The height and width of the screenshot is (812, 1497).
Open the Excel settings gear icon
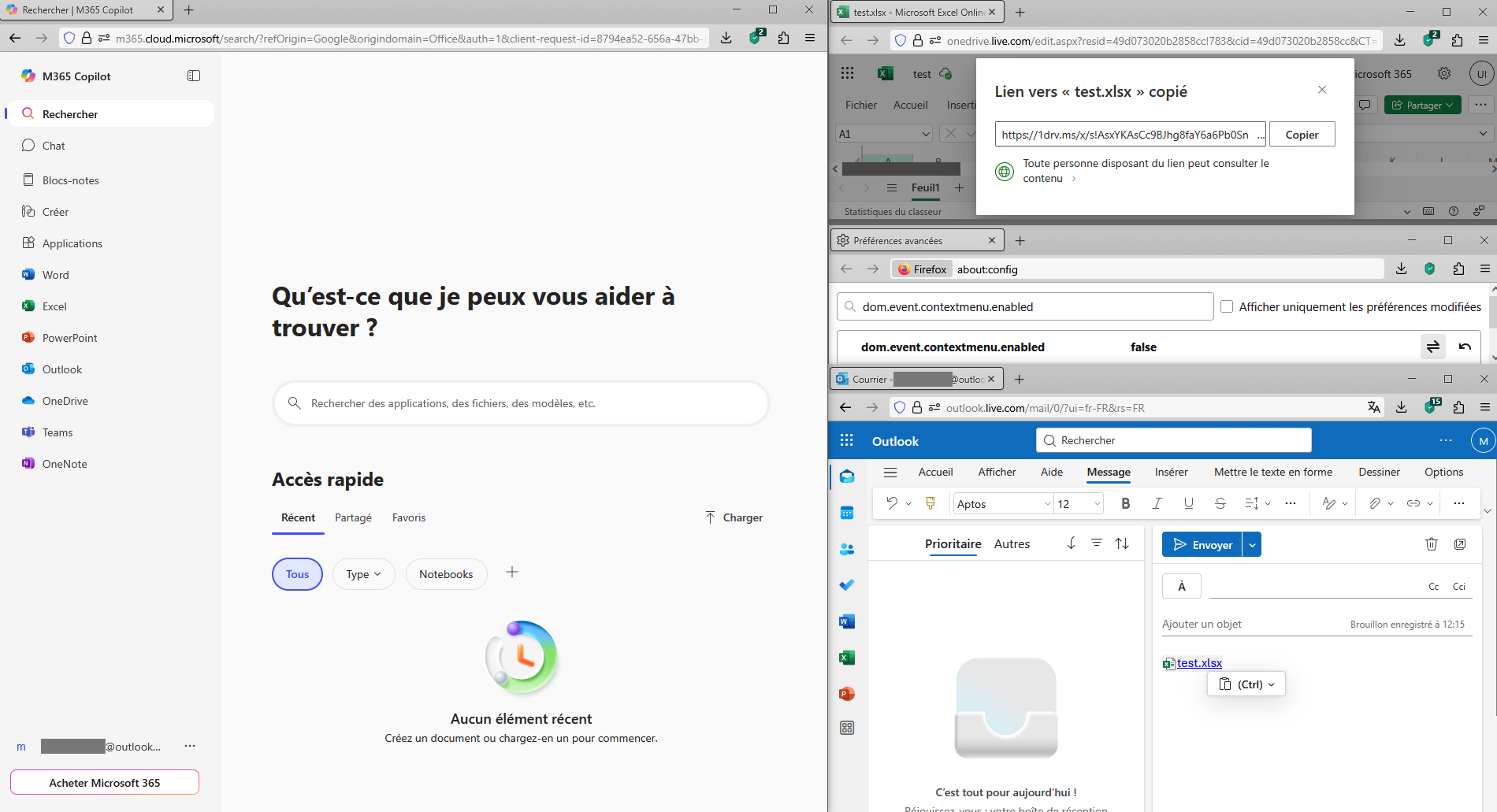(x=1444, y=73)
